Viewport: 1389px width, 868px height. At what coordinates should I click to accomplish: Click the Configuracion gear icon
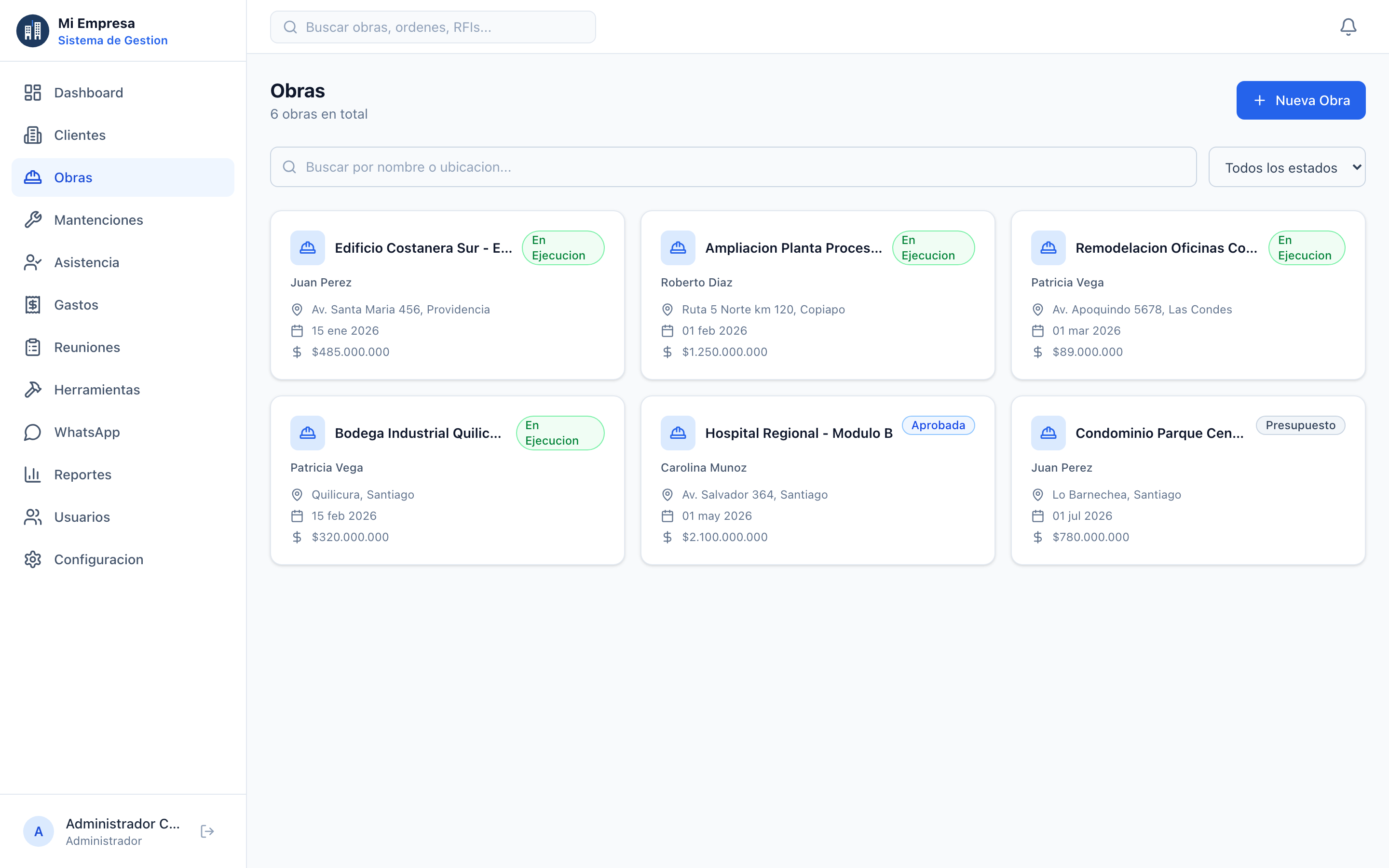click(33, 559)
